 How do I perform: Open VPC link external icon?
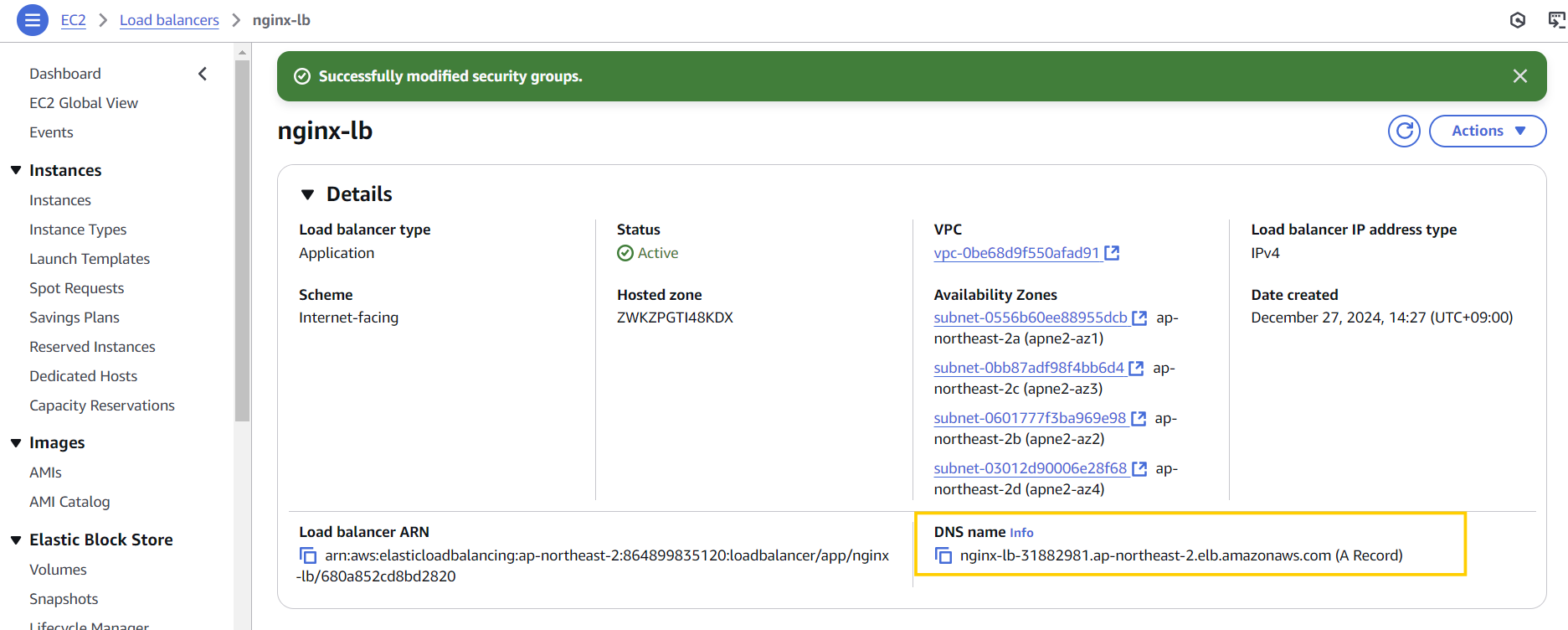coord(1112,253)
